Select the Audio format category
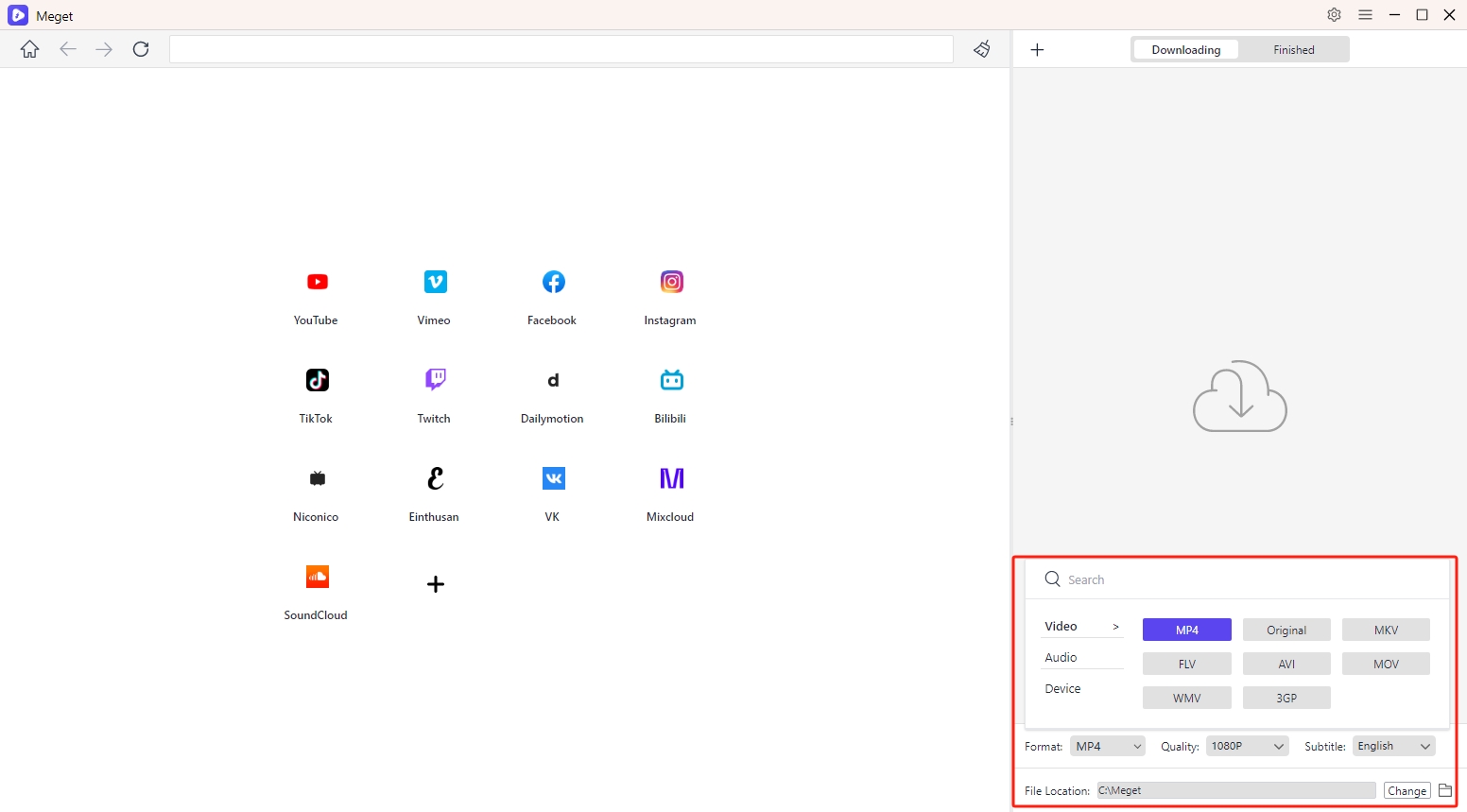This screenshot has height=812, width=1467. pos(1083,658)
